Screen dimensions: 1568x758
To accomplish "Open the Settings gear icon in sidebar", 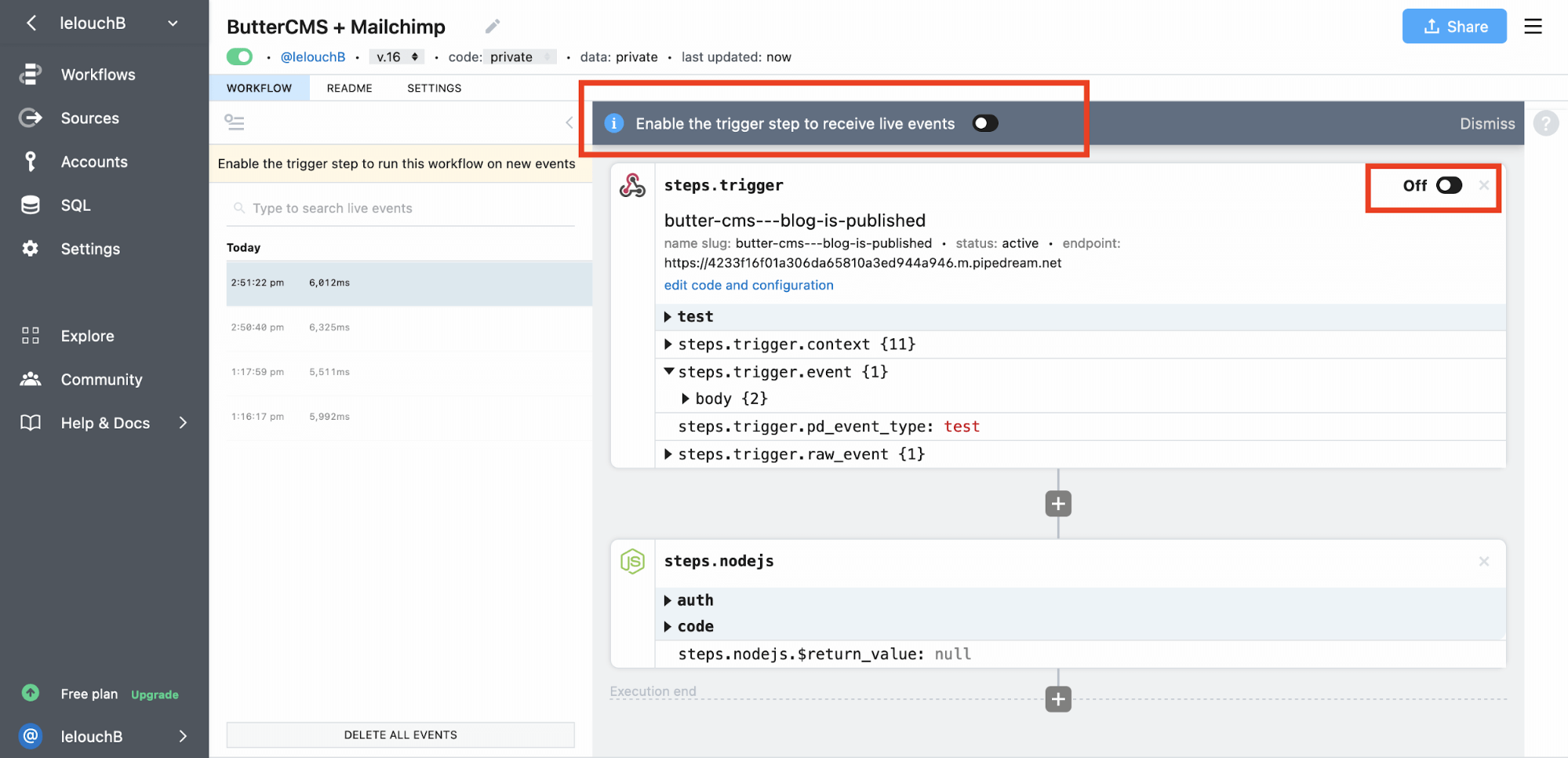I will (31, 249).
